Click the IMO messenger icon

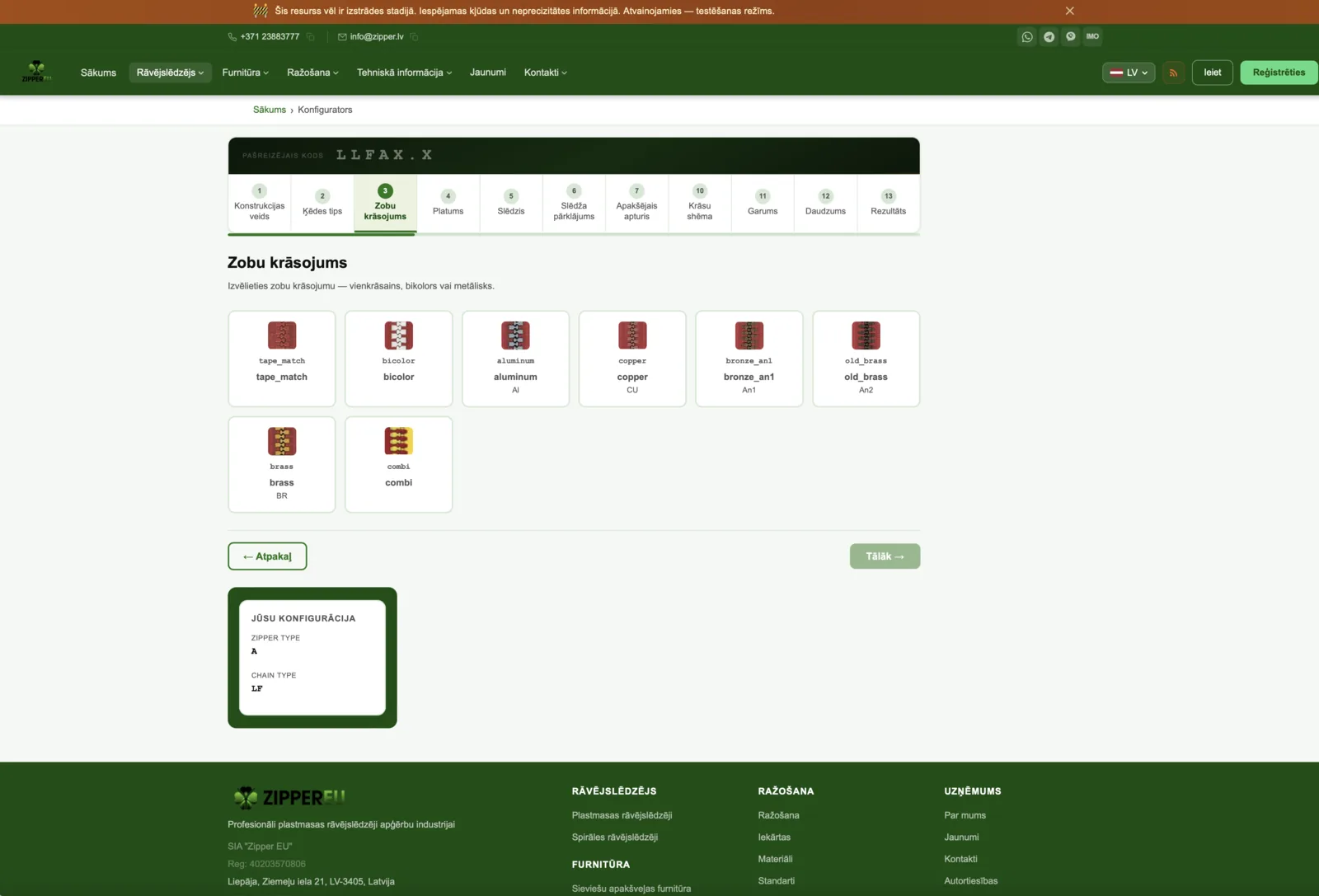click(1092, 36)
